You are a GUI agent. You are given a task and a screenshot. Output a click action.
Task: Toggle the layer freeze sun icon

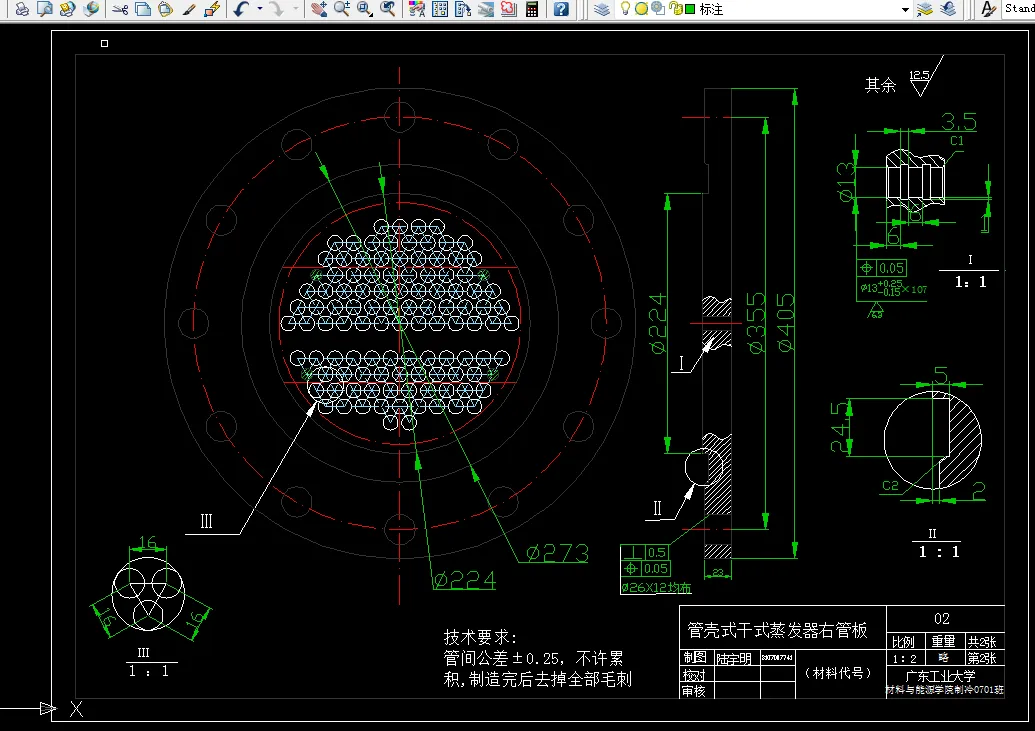pos(641,9)
